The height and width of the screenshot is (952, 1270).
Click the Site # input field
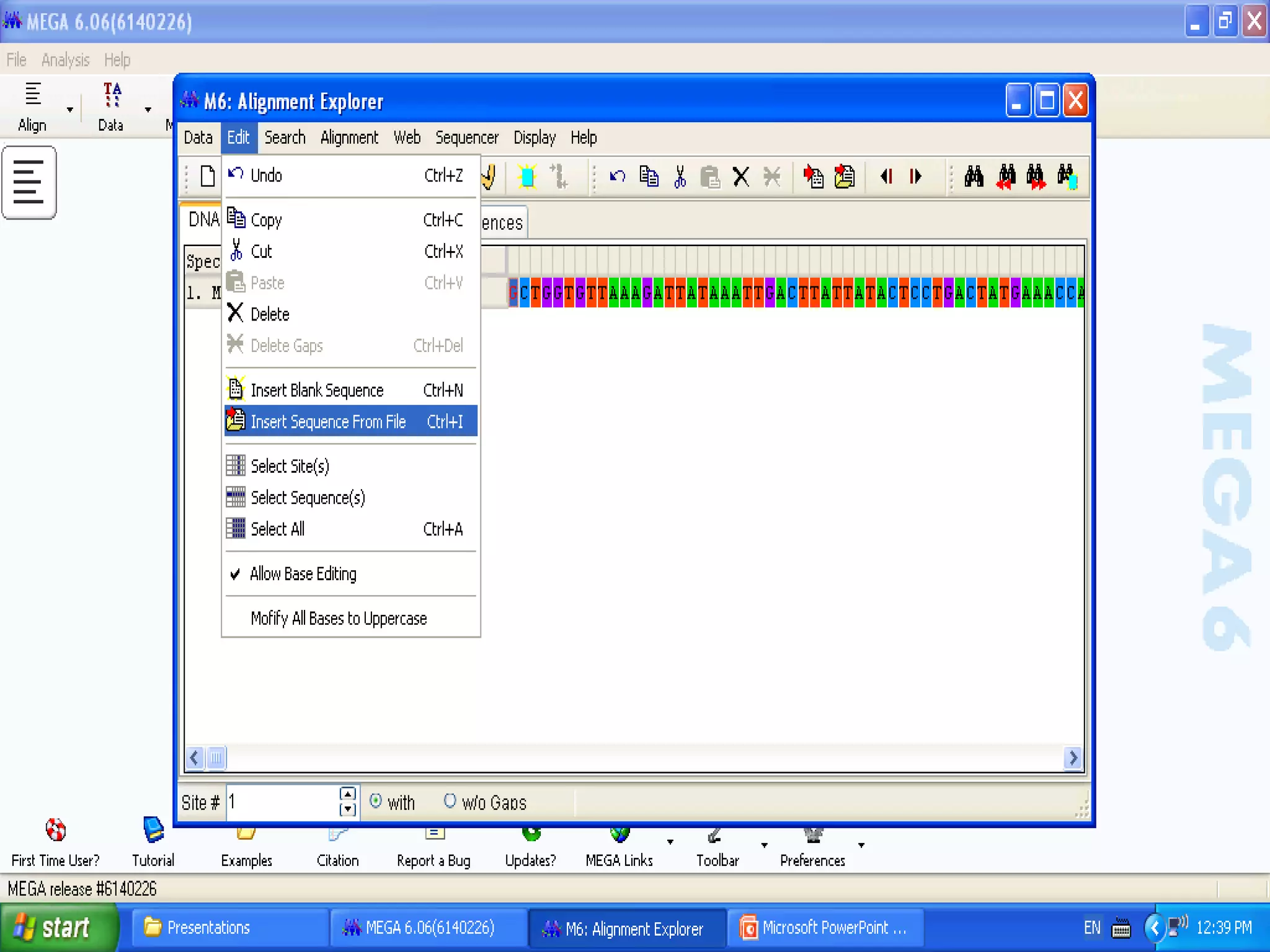(x=283, y=802)
